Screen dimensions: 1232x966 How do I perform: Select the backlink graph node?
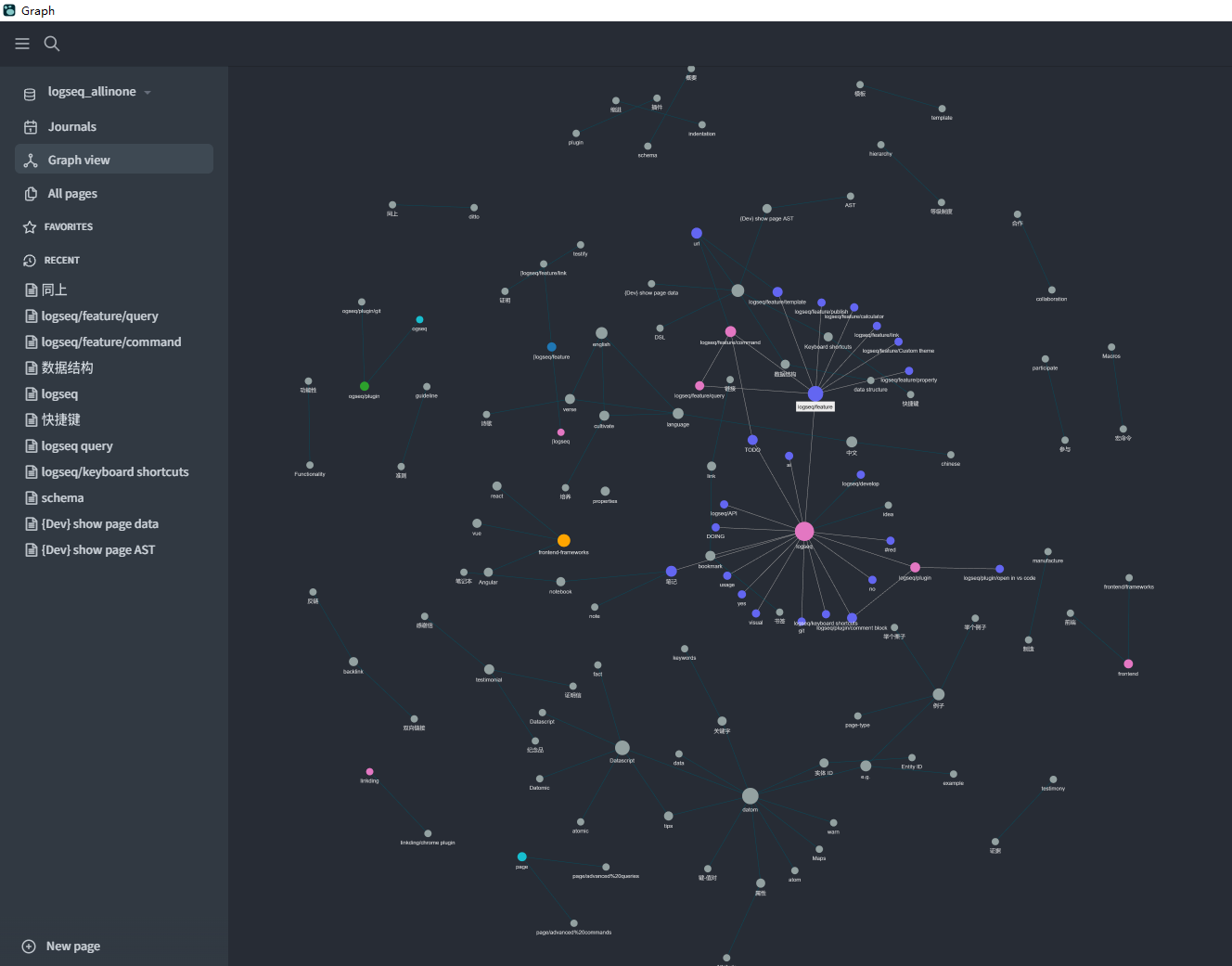[x=353, y=662]
